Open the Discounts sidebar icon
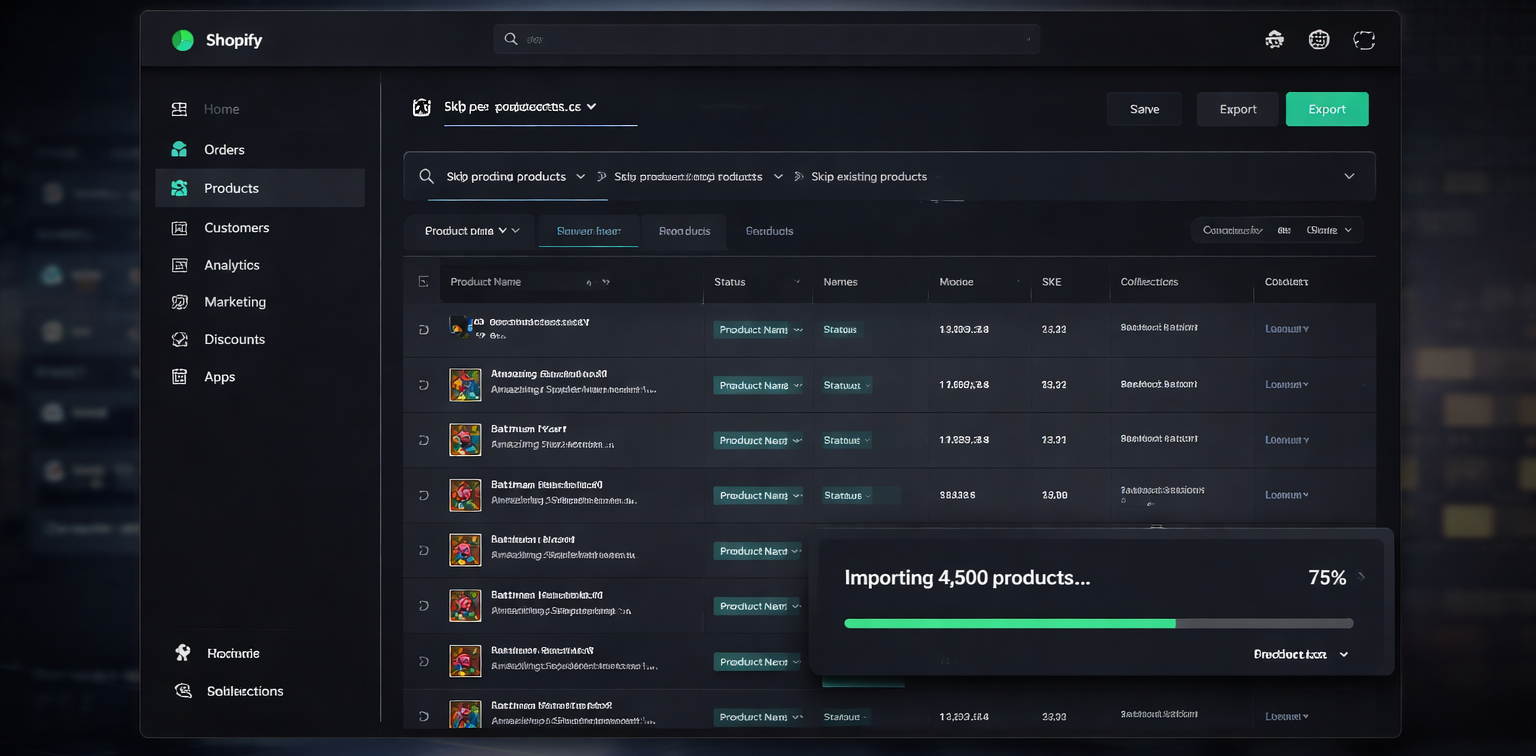 pyautogui.click(x=179, y=339)
